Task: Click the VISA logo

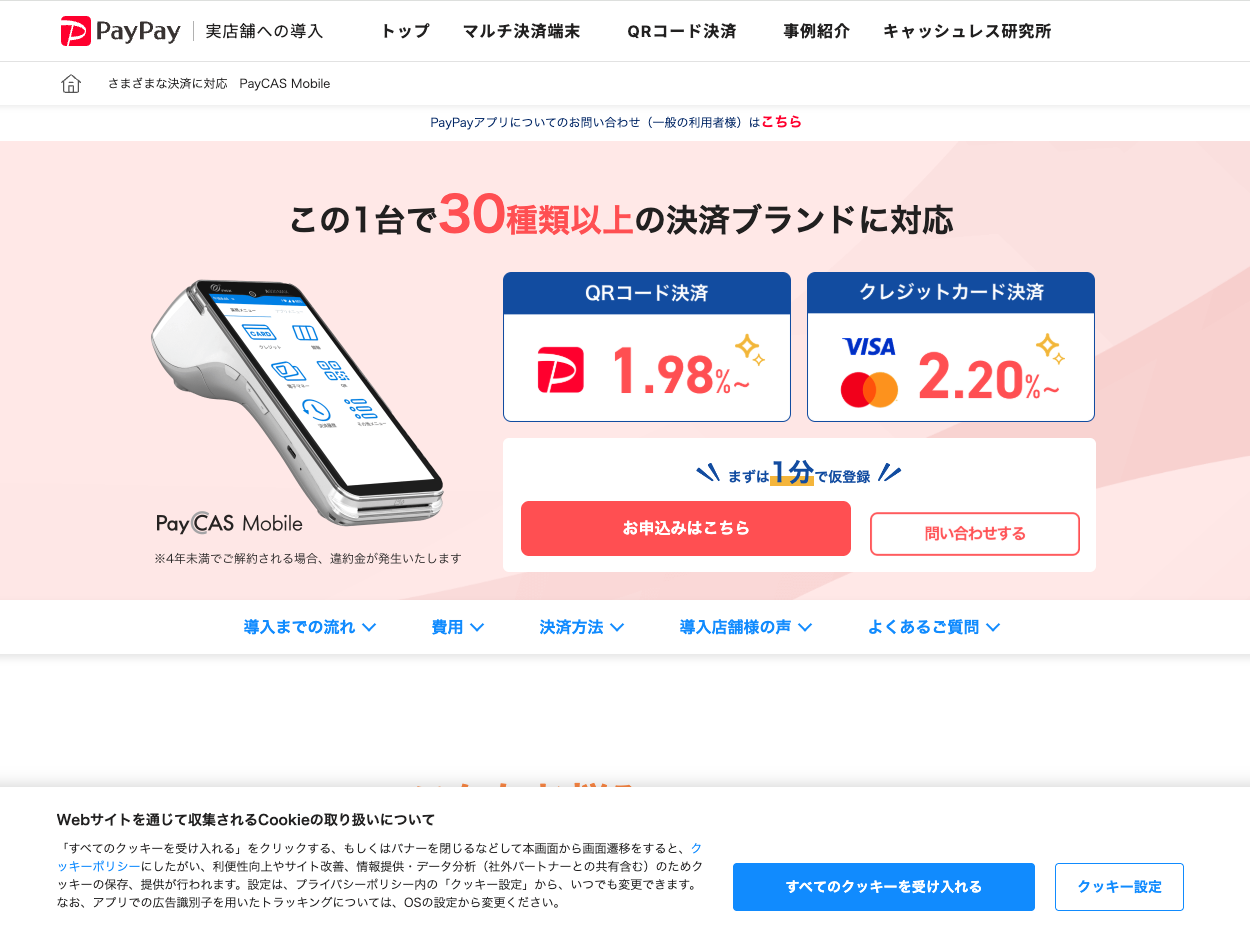Action: [x=869, y=347]
